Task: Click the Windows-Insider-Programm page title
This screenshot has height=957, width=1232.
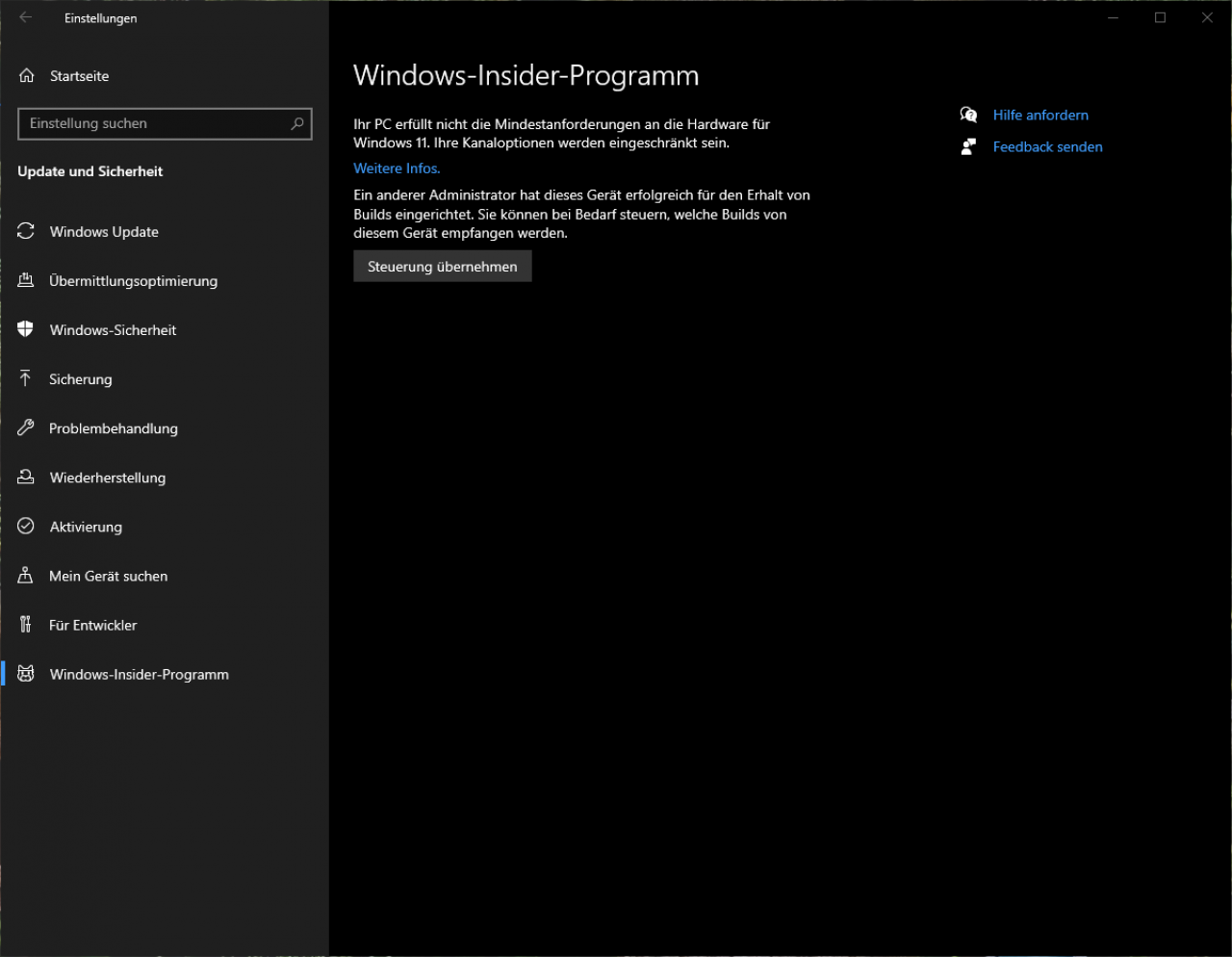Action: (x=526, y=75)
